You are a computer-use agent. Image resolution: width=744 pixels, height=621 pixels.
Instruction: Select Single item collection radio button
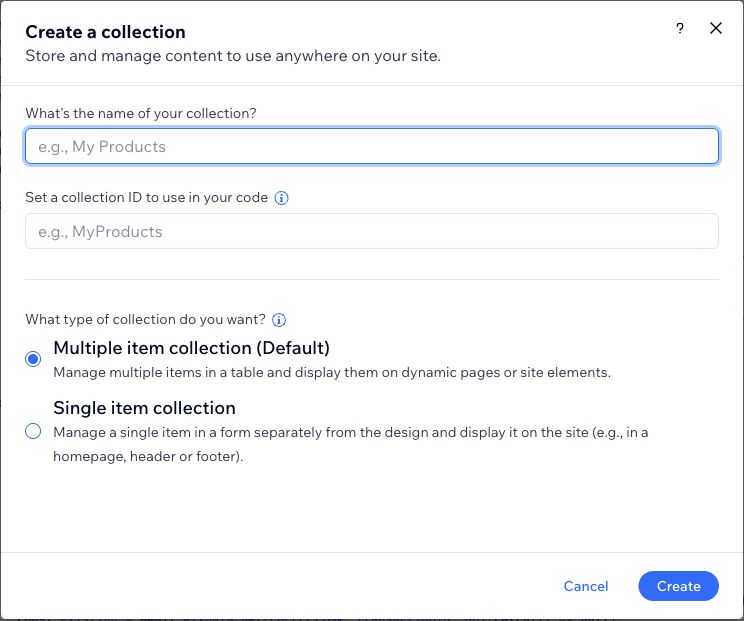point(33,431)
